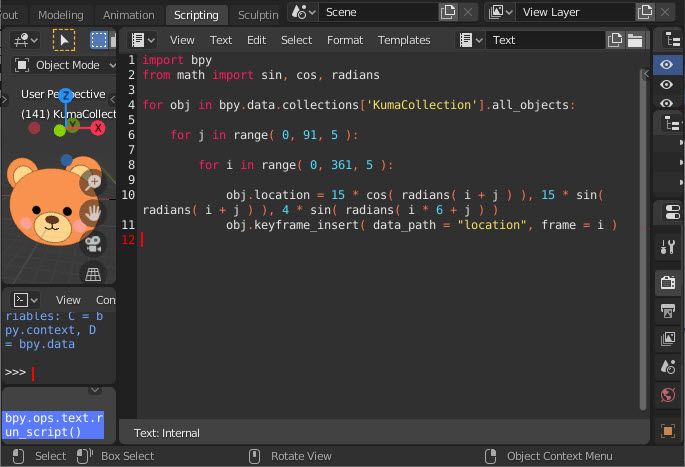Toggle the second eye icon in the outliner
The width and height of the screenshot is (685, 467).
[x=667, y=84]
